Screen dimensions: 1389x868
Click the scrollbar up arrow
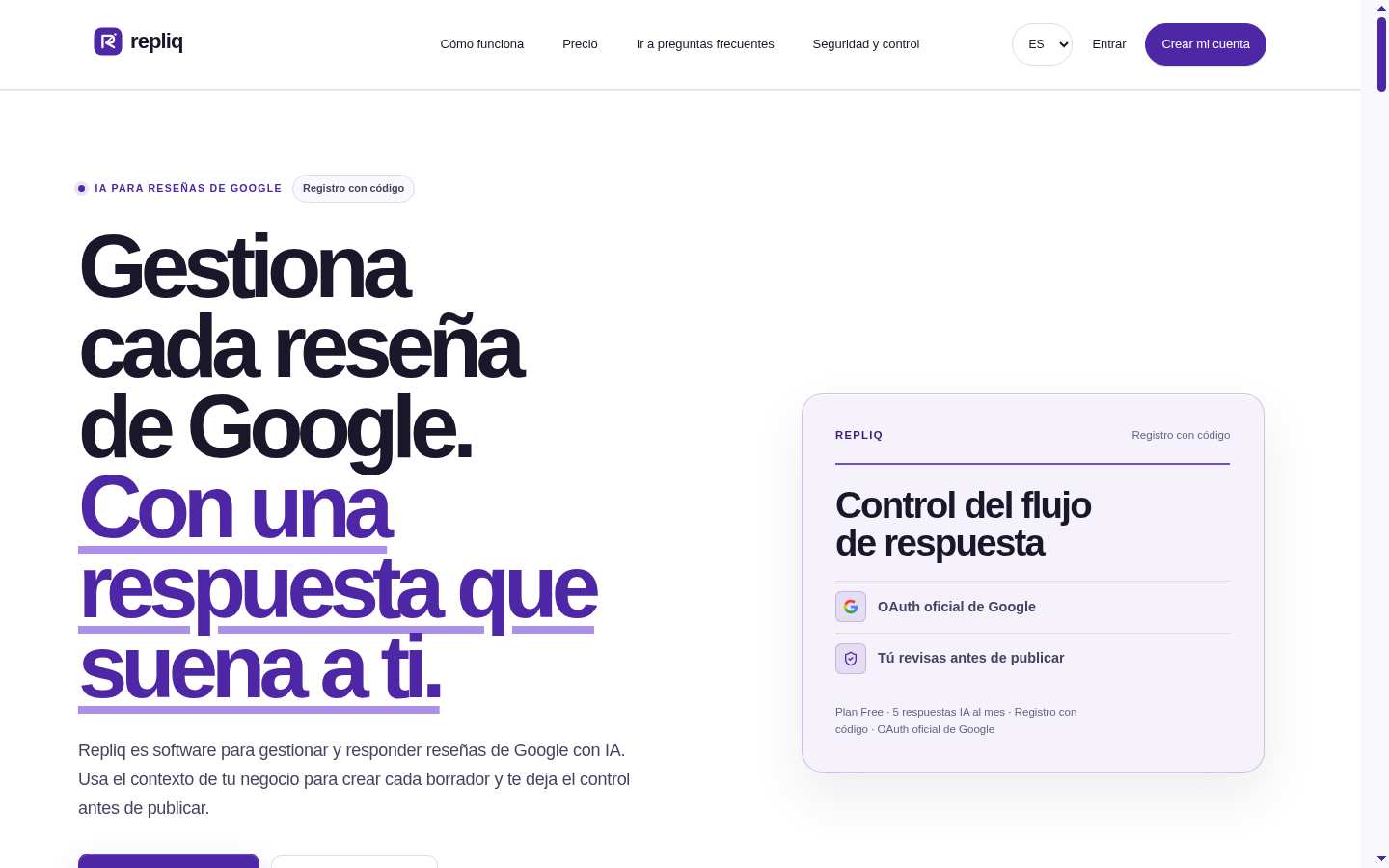1381,7
